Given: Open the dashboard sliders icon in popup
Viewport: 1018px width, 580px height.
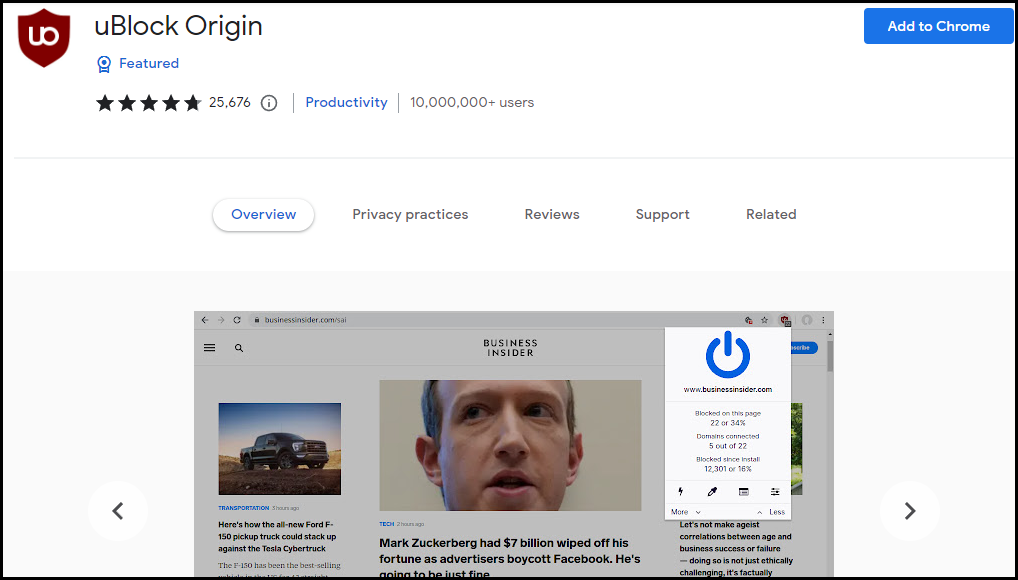Looking at the screenshot, I should (x=775, y=492).
